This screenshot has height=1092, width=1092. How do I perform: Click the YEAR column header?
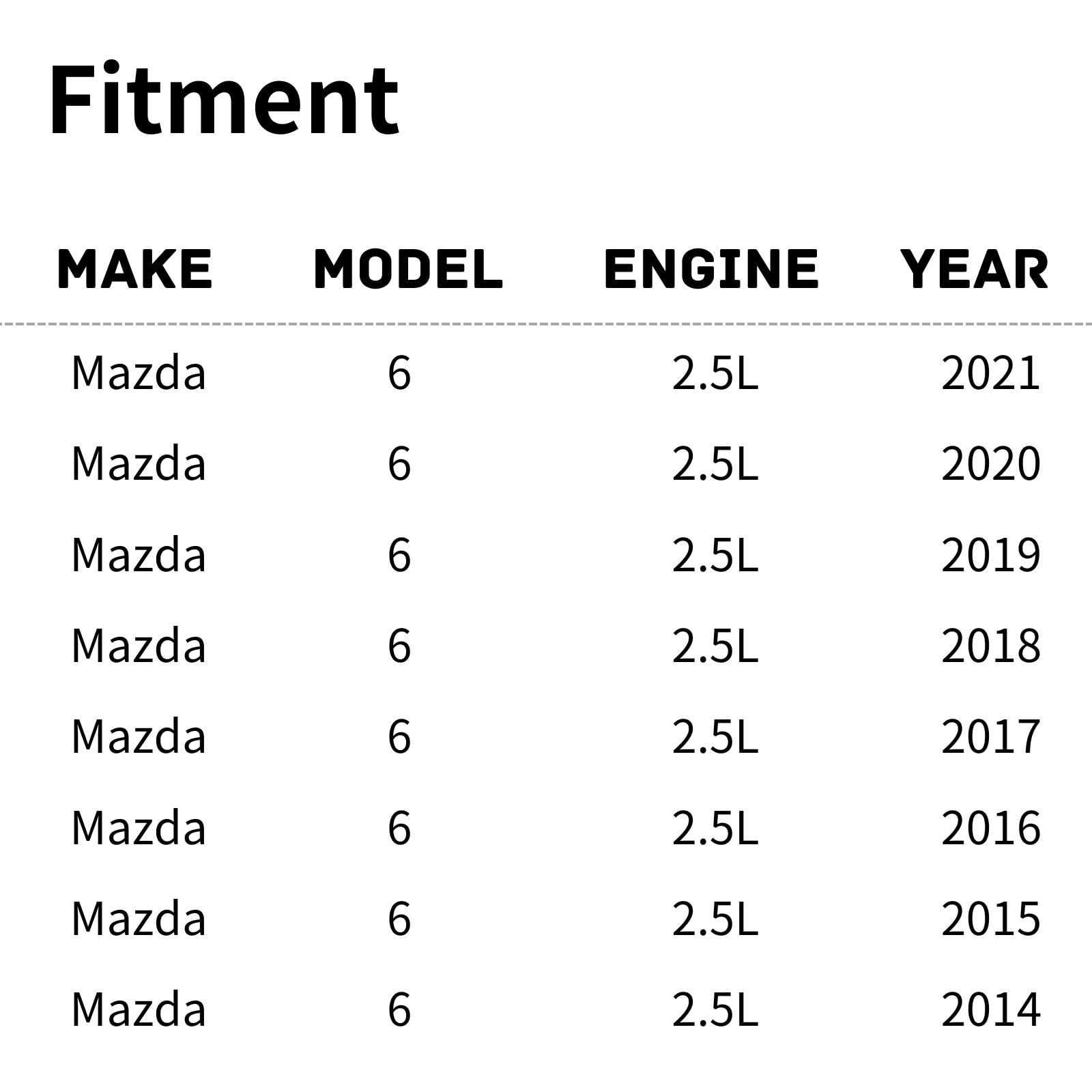(974, 269)
